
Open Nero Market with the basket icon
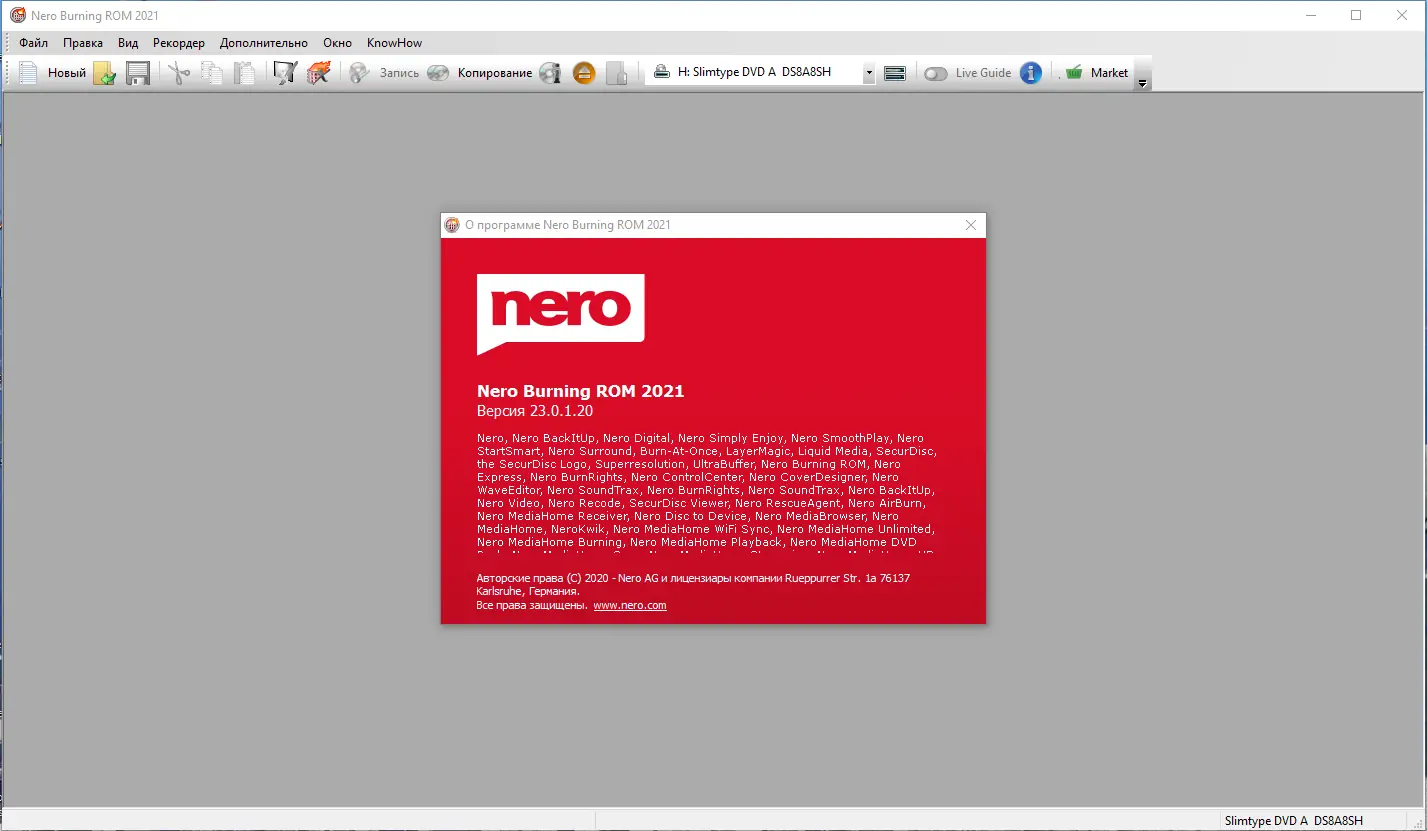tap(1097, 73)
